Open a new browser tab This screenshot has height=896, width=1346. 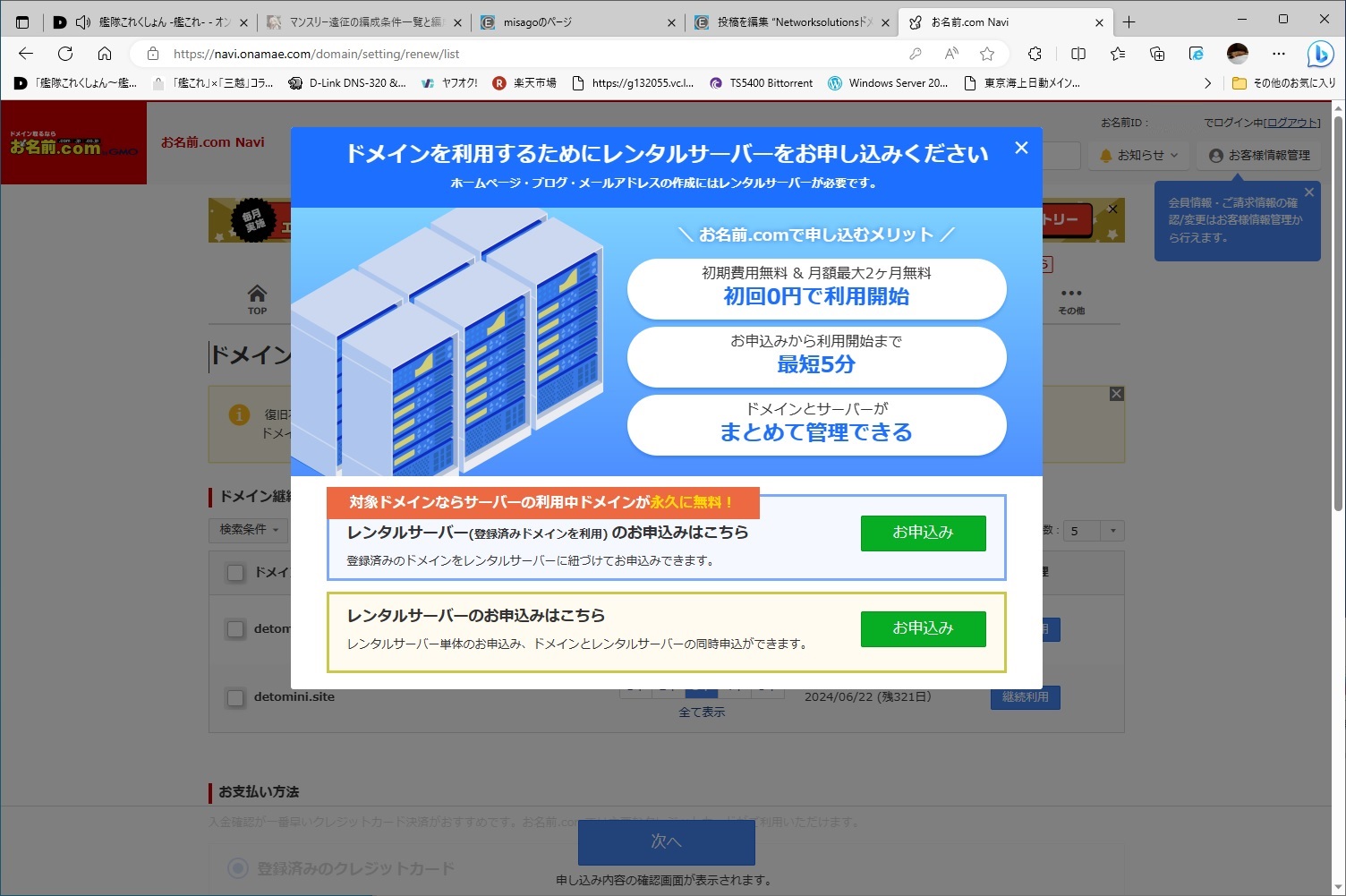[1129, 22]
